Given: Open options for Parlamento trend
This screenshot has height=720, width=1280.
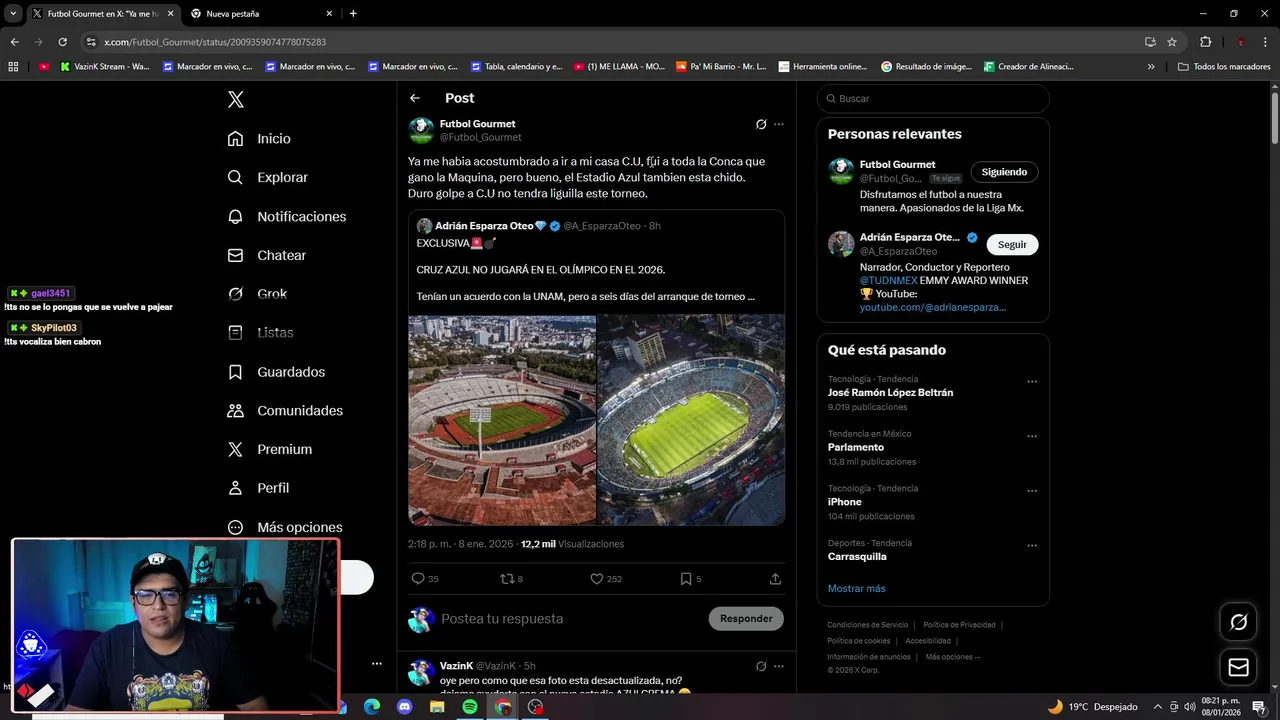Looking at the screenshot, I should [x=1032, y=437].
